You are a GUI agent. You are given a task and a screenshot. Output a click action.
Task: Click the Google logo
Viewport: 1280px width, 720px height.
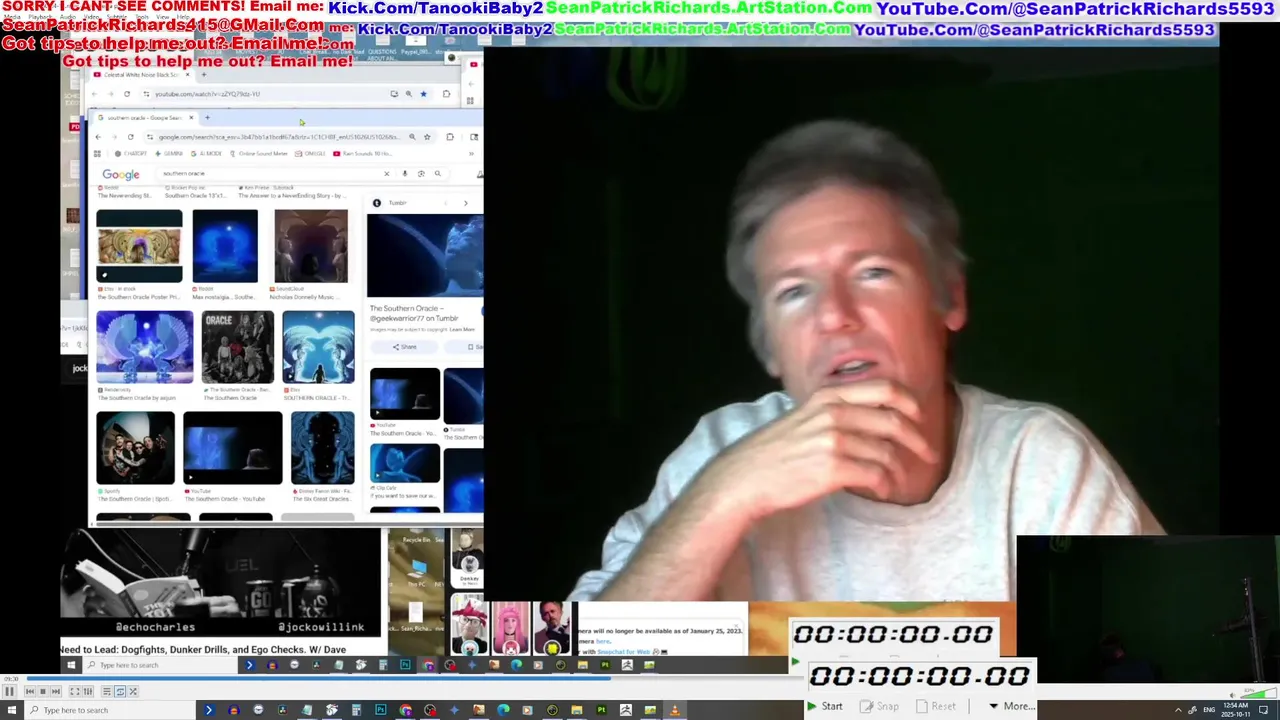click(x=121, y=174)
